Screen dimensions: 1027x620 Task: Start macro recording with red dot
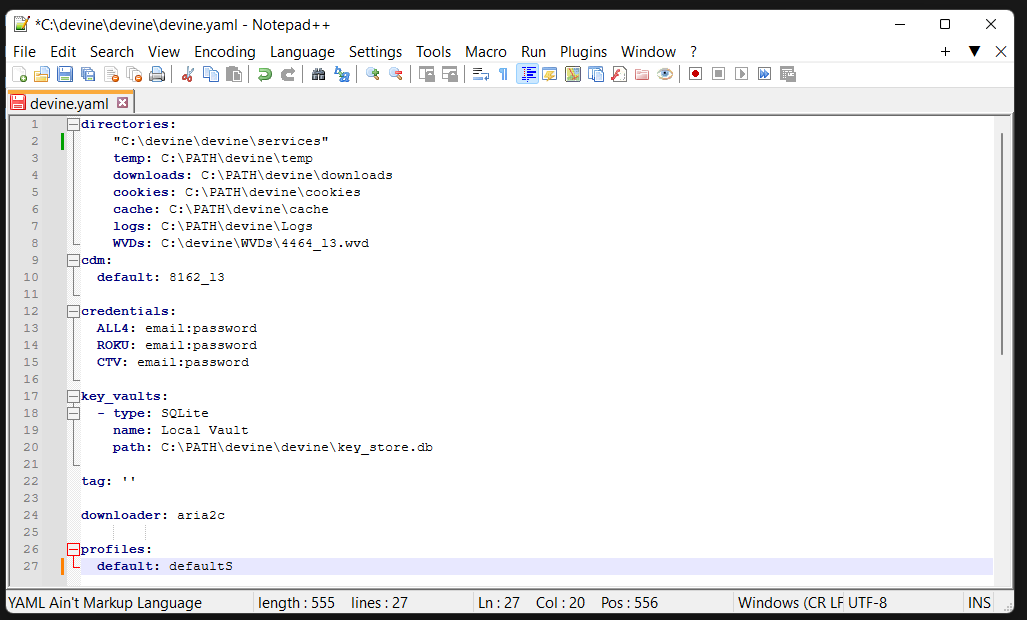(x=696, y=74)
